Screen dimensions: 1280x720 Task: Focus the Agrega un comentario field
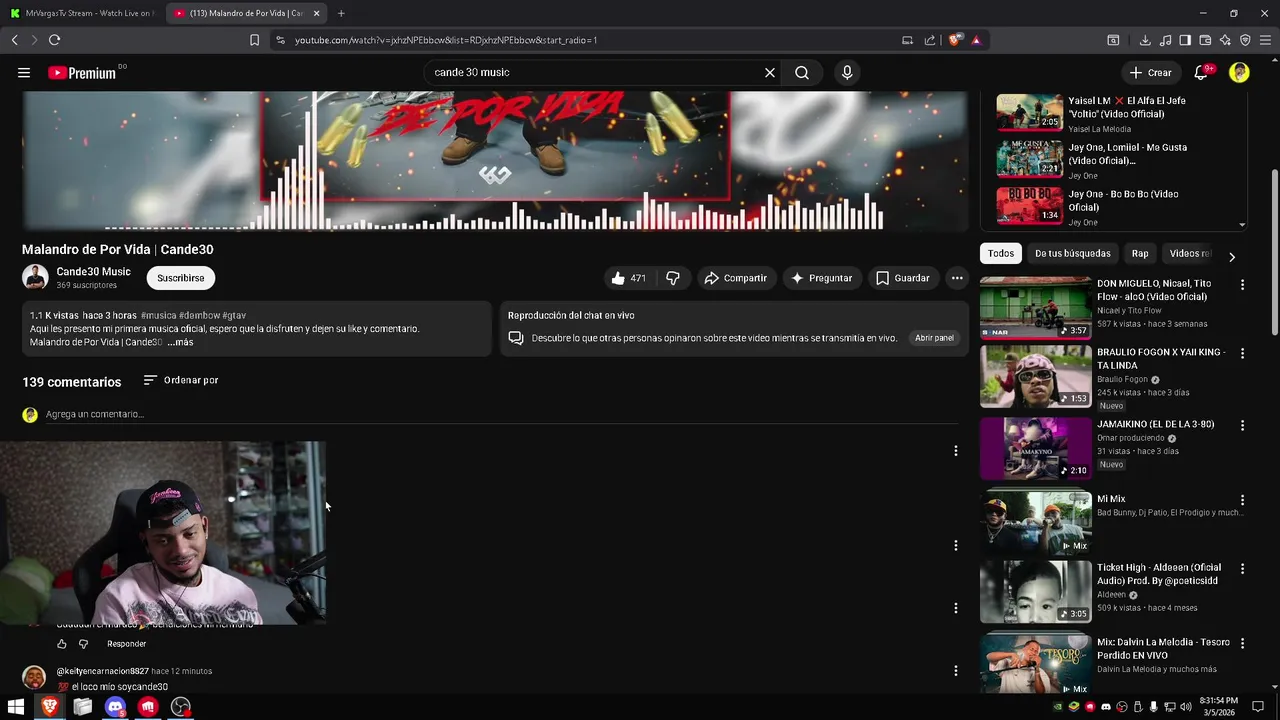click(x=500, y=414)
